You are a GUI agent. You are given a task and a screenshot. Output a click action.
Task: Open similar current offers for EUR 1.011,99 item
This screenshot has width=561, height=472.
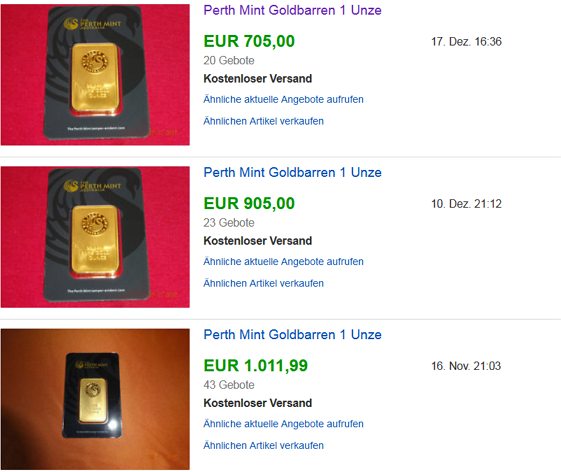(283, 423)
